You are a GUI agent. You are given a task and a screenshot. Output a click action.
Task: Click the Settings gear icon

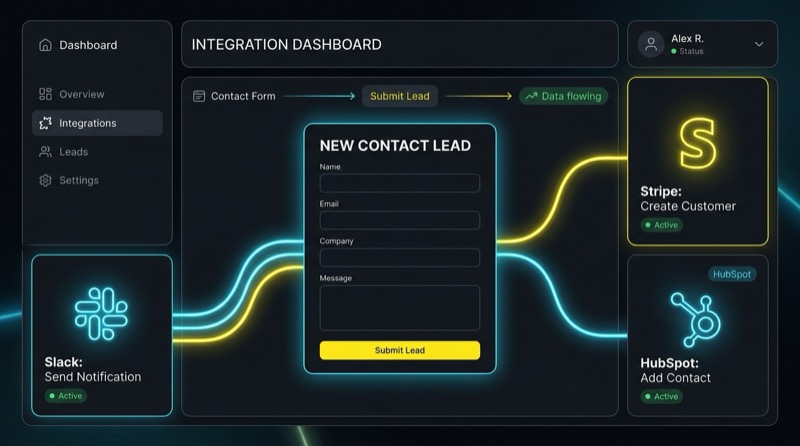[x=45, y=180]
